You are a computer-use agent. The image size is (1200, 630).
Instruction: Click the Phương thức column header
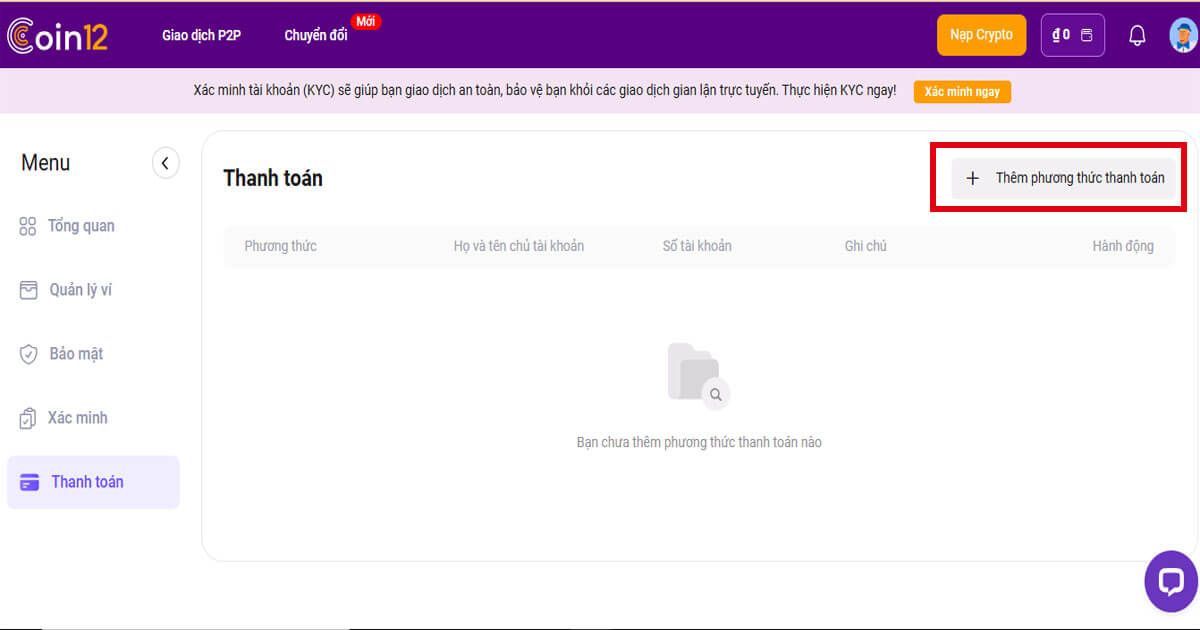click(x=280, y=246)
